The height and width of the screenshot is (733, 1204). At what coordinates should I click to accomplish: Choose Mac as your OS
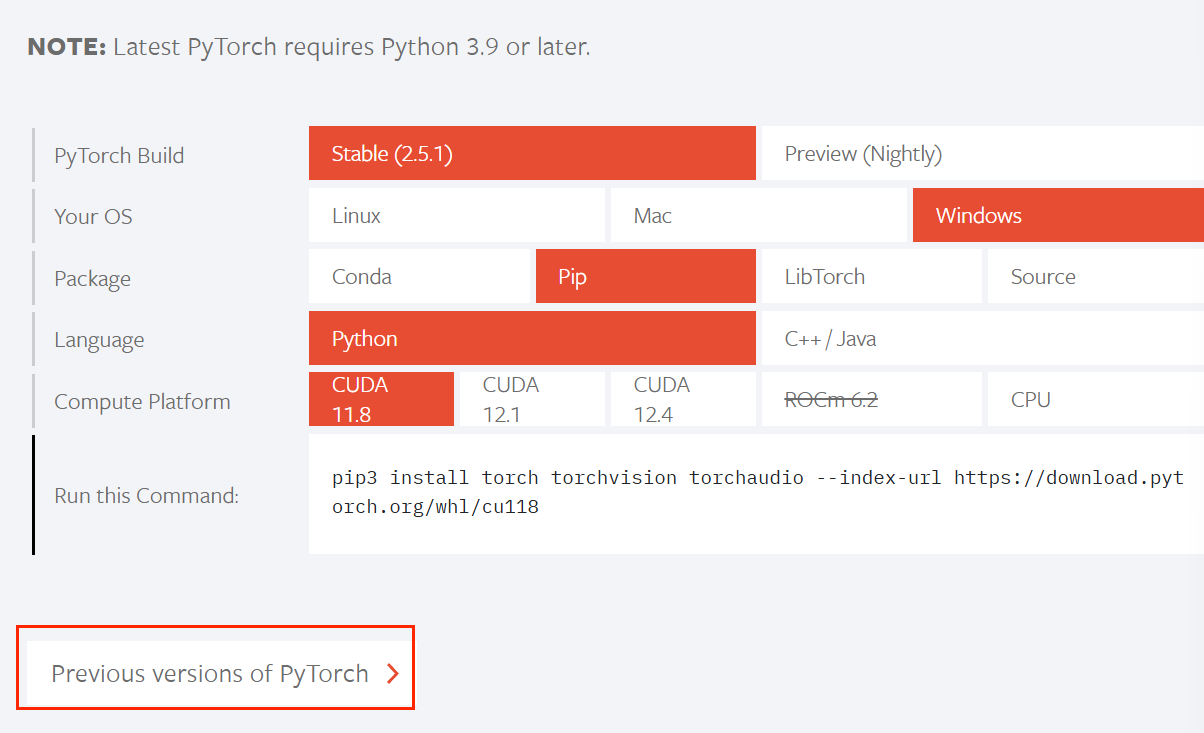[x=759, y=215]
